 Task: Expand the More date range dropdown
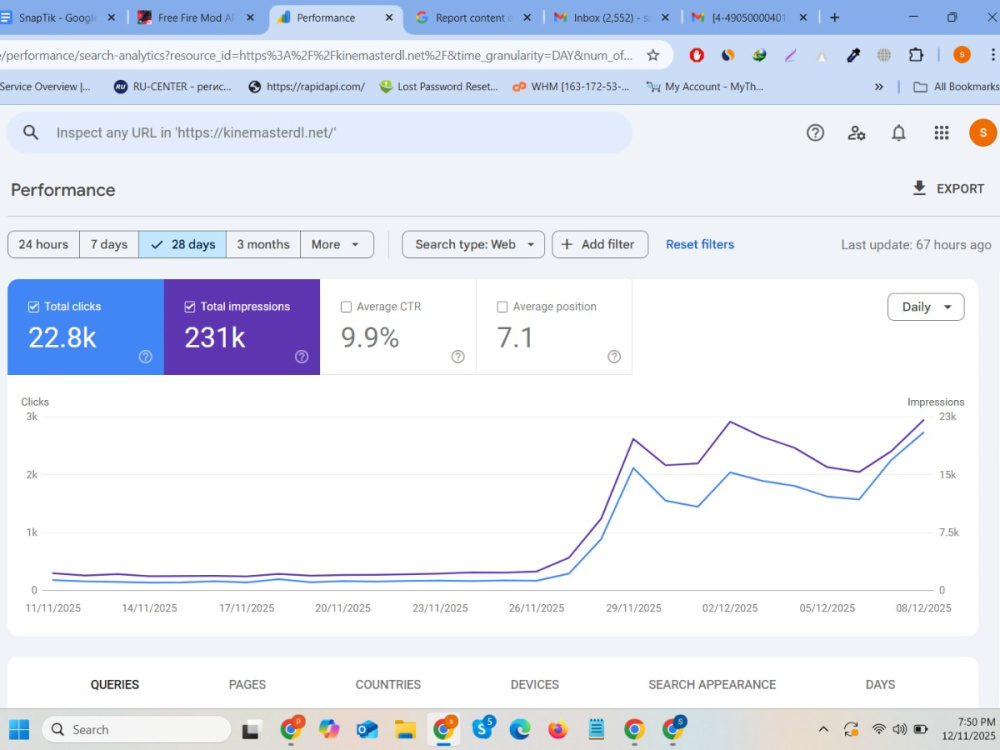[x=337, y=244]
